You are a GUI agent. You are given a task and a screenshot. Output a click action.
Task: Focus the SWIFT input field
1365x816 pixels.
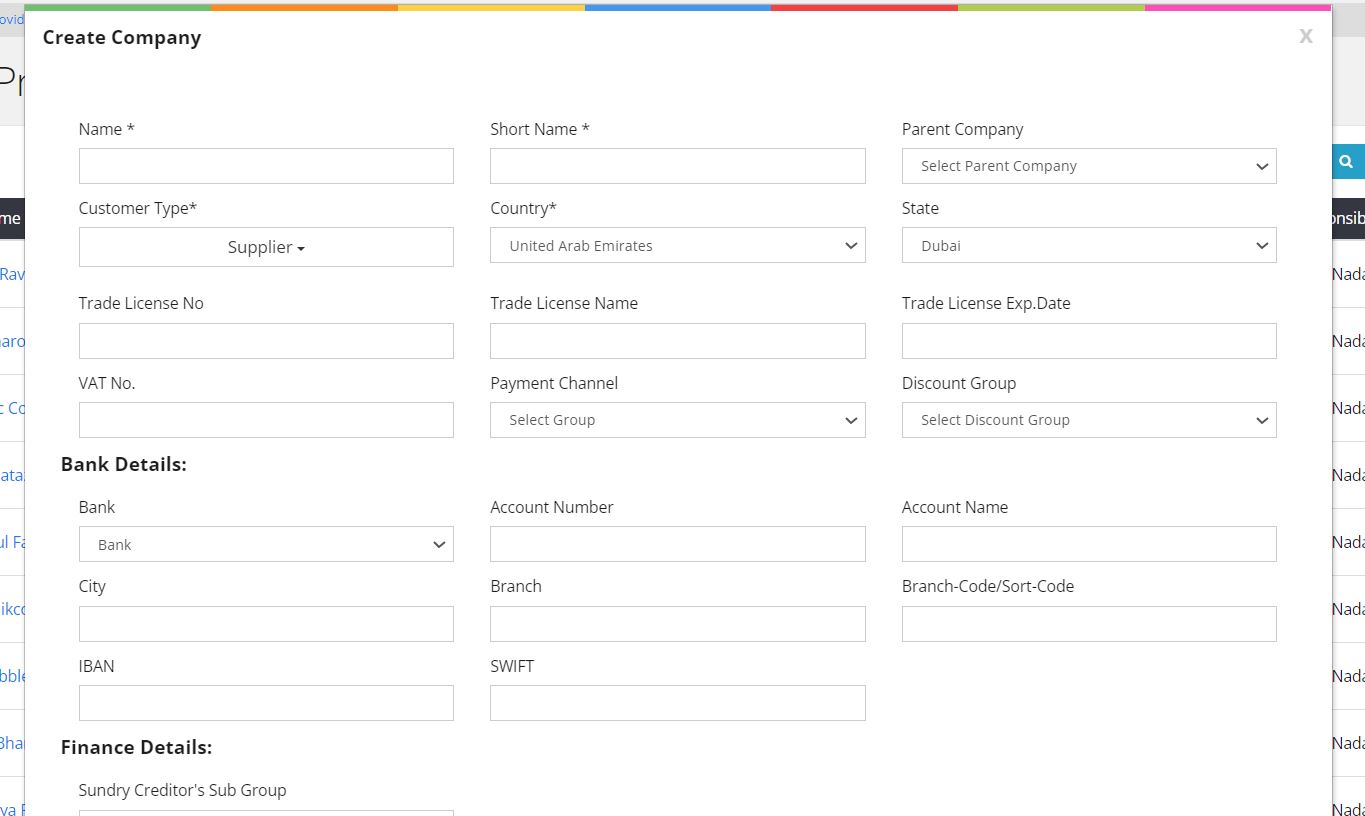tap(677, 703)
